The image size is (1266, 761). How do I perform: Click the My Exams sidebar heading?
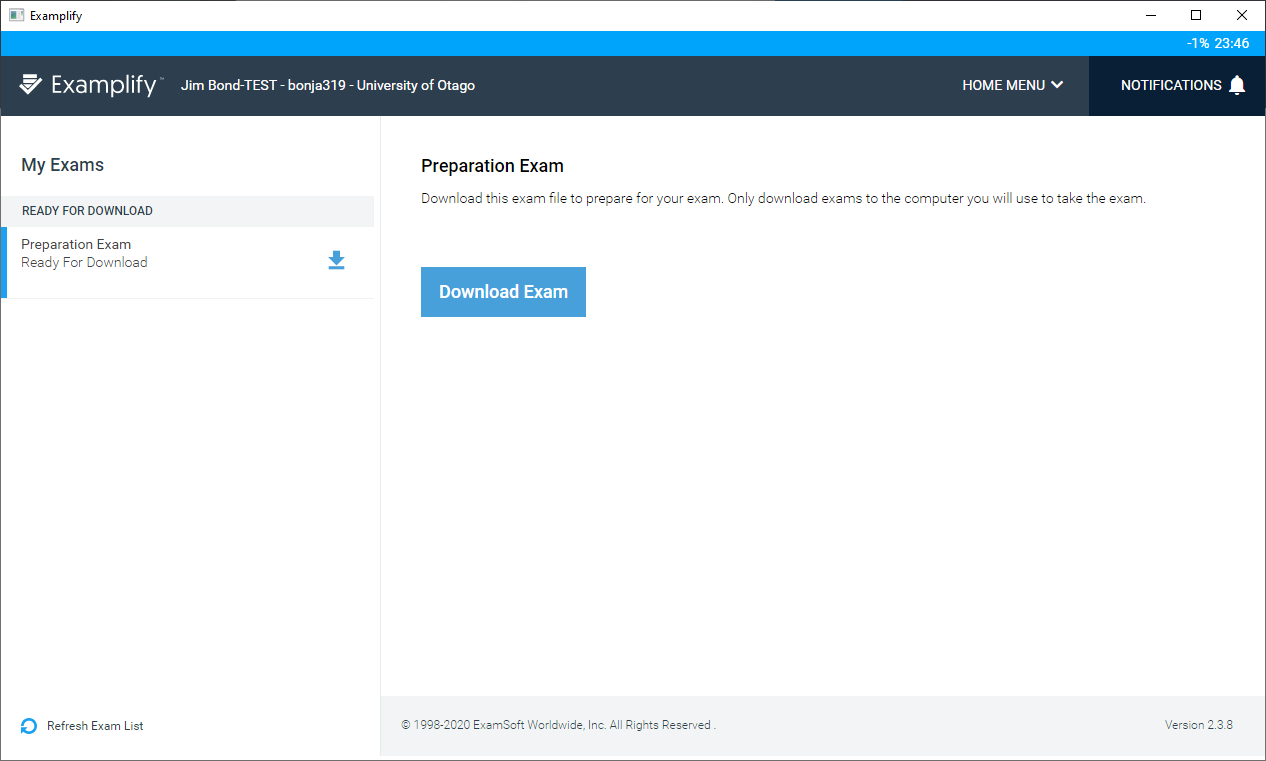[62, 165]
